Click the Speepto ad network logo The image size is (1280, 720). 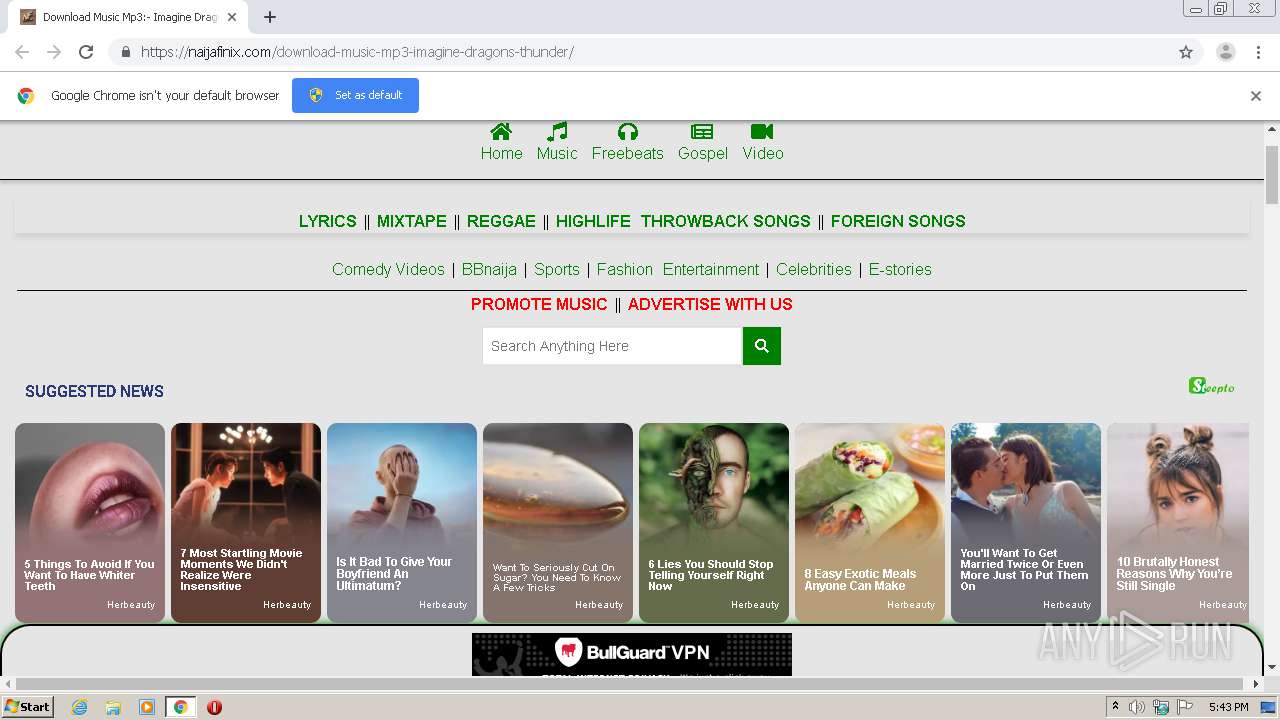click(1212, 386)
